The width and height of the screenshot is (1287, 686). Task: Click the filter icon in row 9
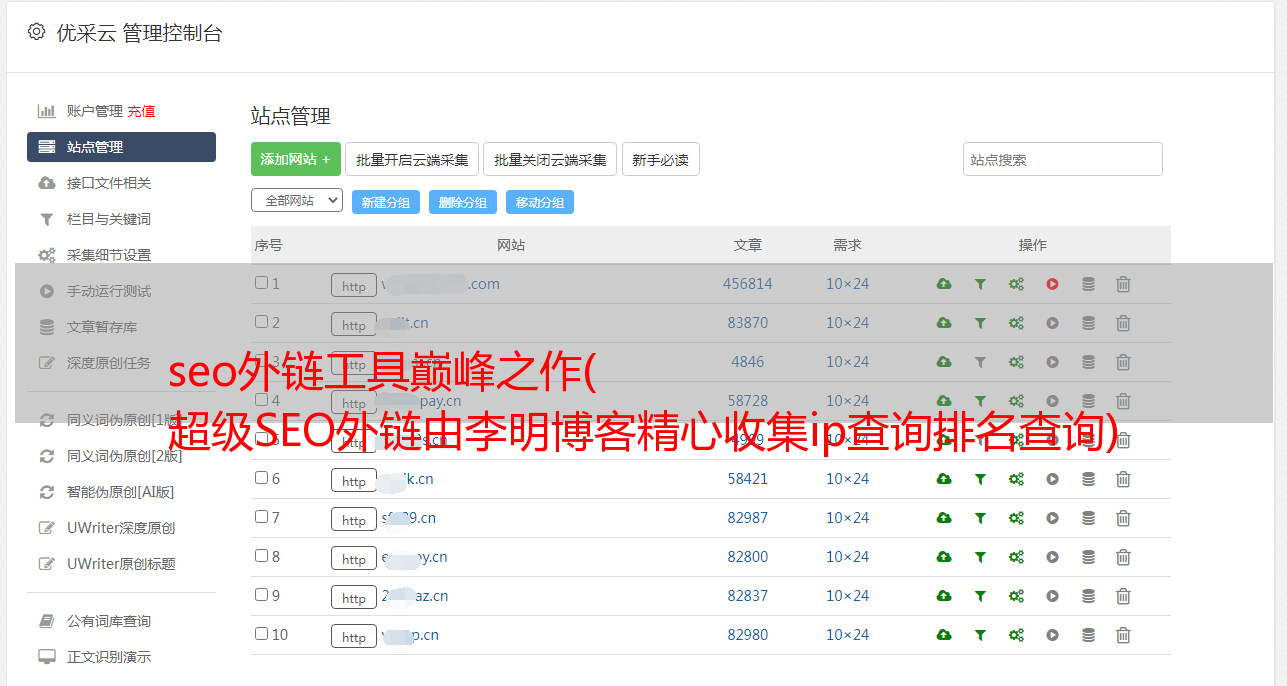coord(980,596)
